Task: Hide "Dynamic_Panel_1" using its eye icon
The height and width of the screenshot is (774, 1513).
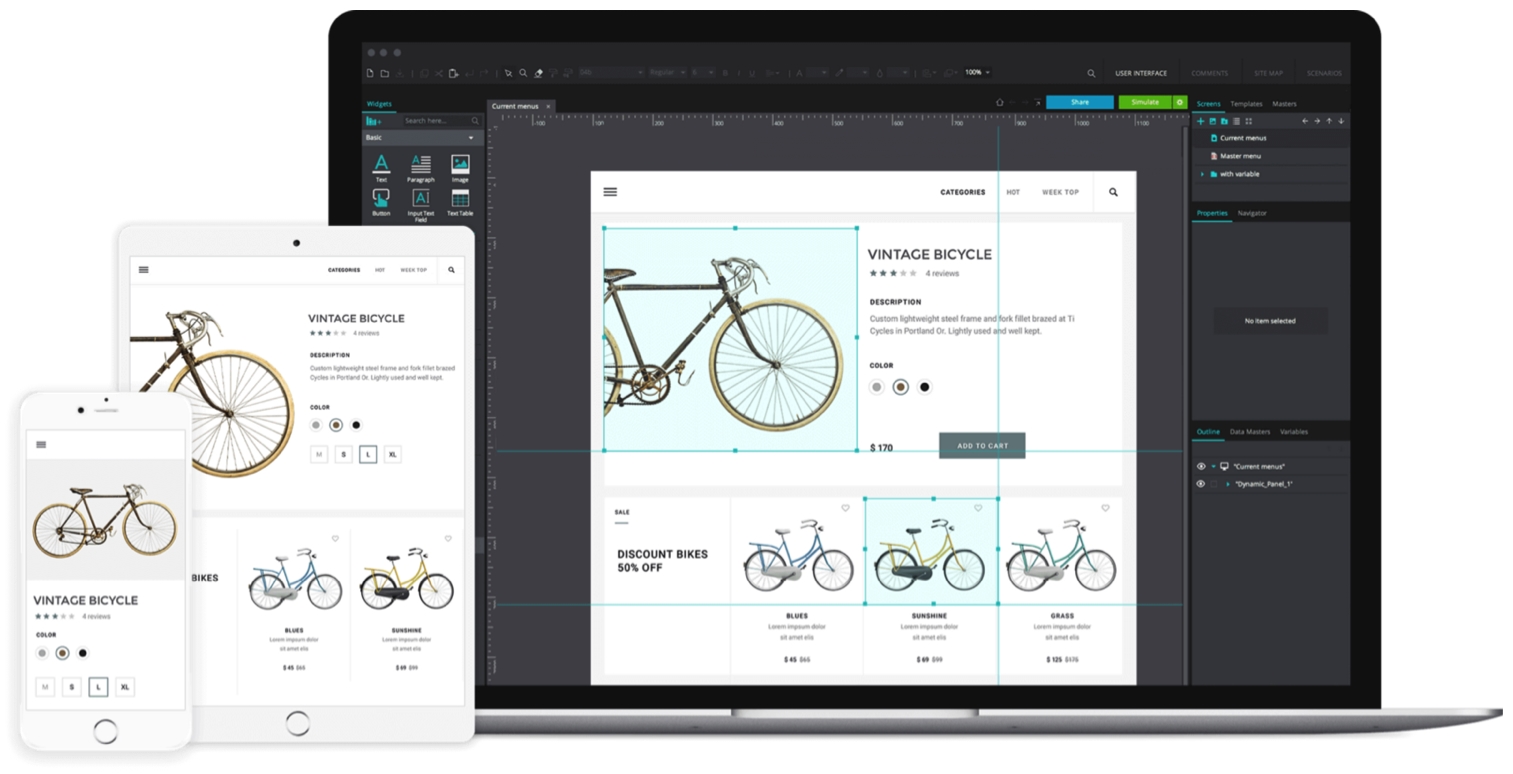Action: [x=1201, y=484]
